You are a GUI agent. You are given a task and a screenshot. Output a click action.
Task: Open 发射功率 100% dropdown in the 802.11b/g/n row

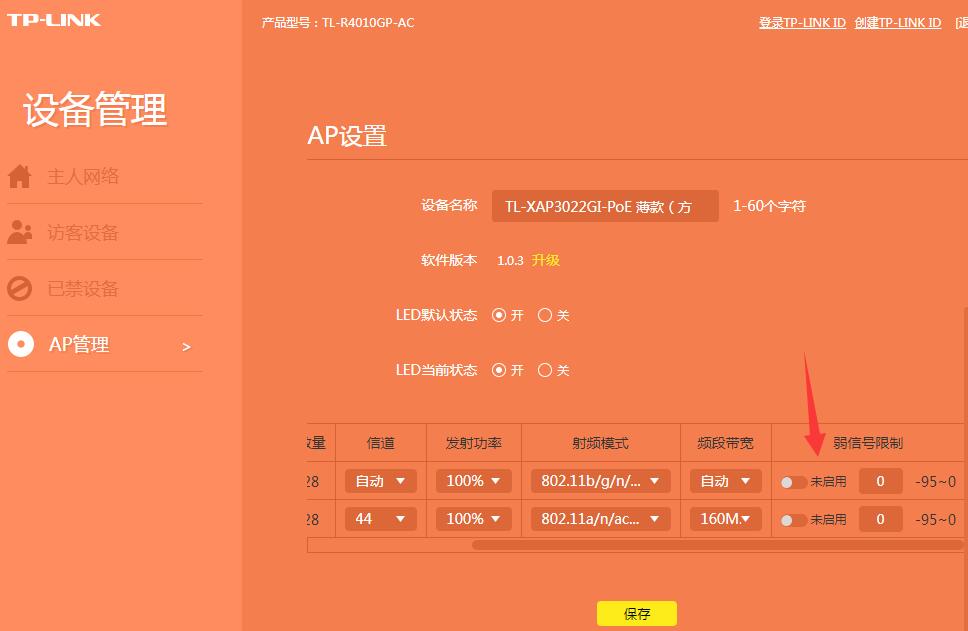(474, 481)
